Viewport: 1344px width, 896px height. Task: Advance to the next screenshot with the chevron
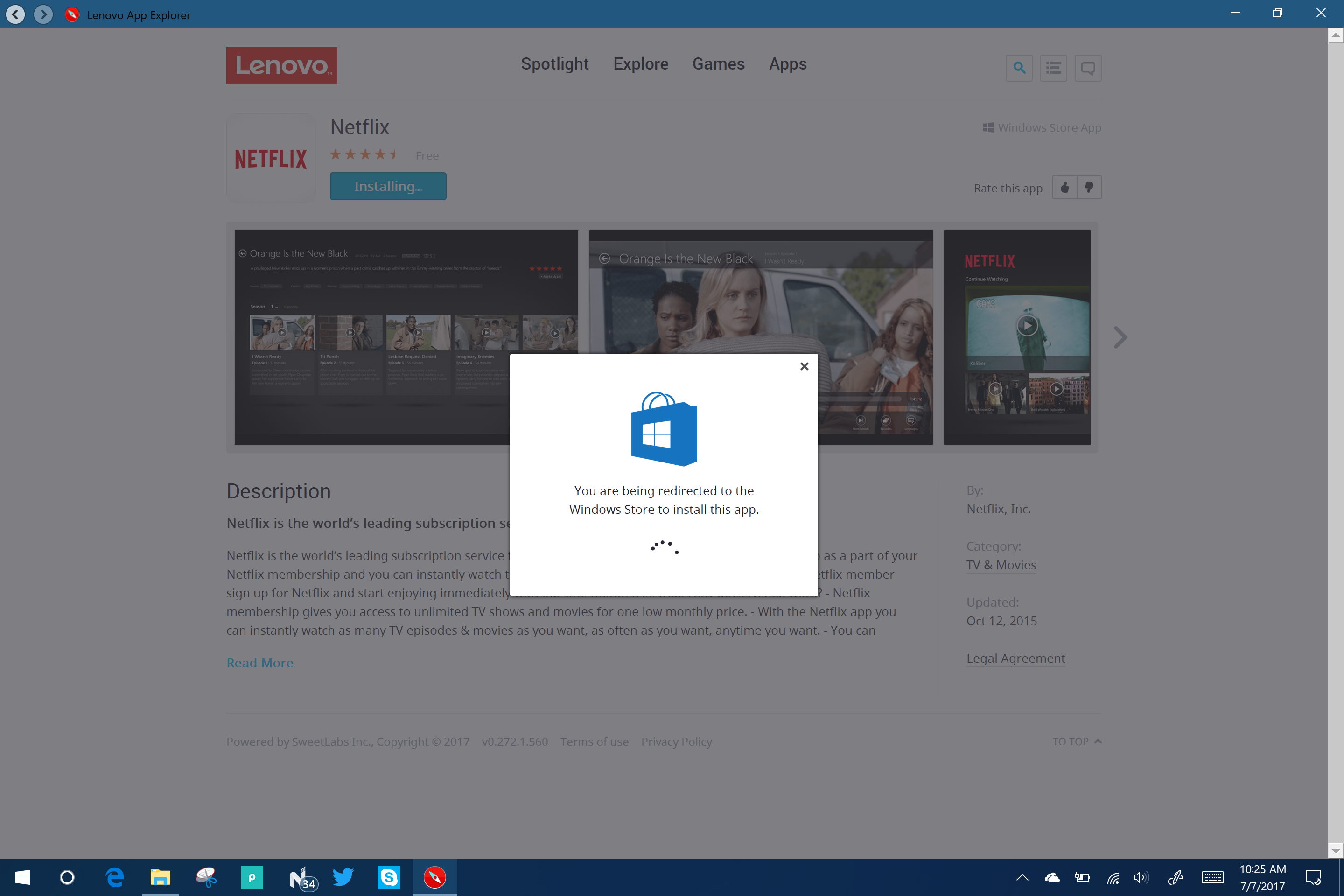pyautogui.click(x=1120, y=337)
